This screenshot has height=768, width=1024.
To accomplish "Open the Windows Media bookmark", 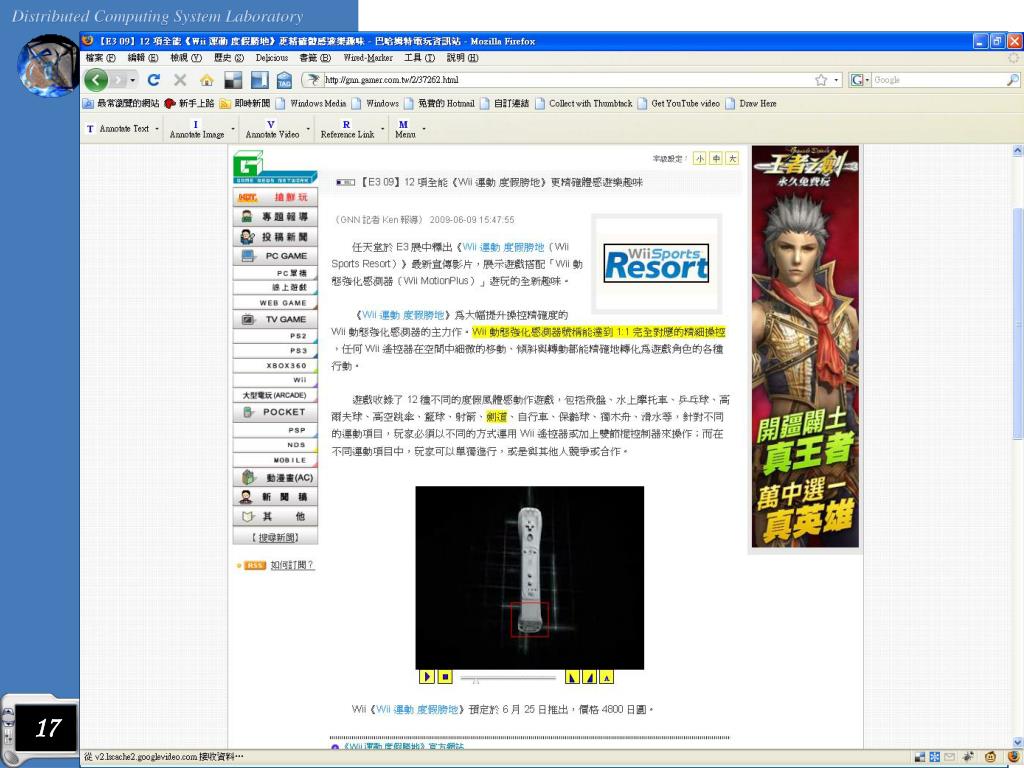I will (x=311, y=103).
